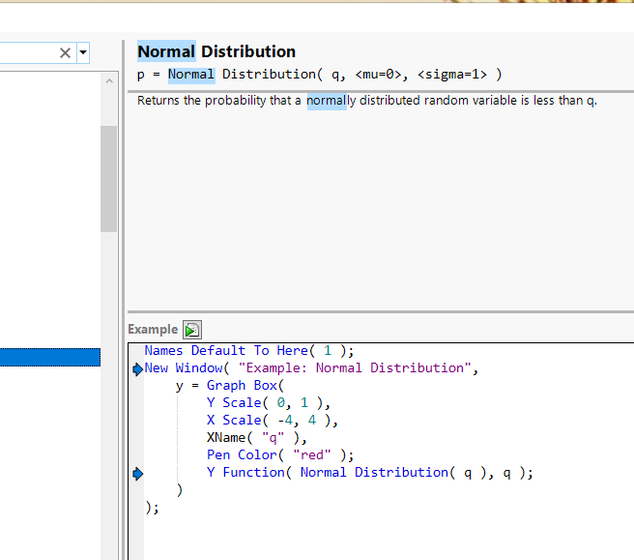
Task: Click the string "Example: Normal Distribution" in the code
Action: 355,368
